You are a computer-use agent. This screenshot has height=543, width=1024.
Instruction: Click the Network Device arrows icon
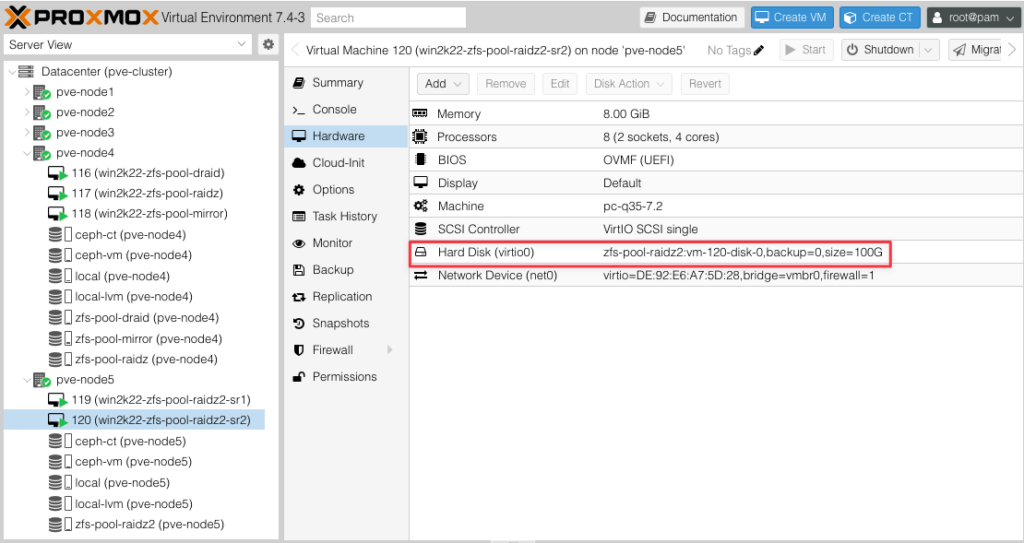[421, 275]
